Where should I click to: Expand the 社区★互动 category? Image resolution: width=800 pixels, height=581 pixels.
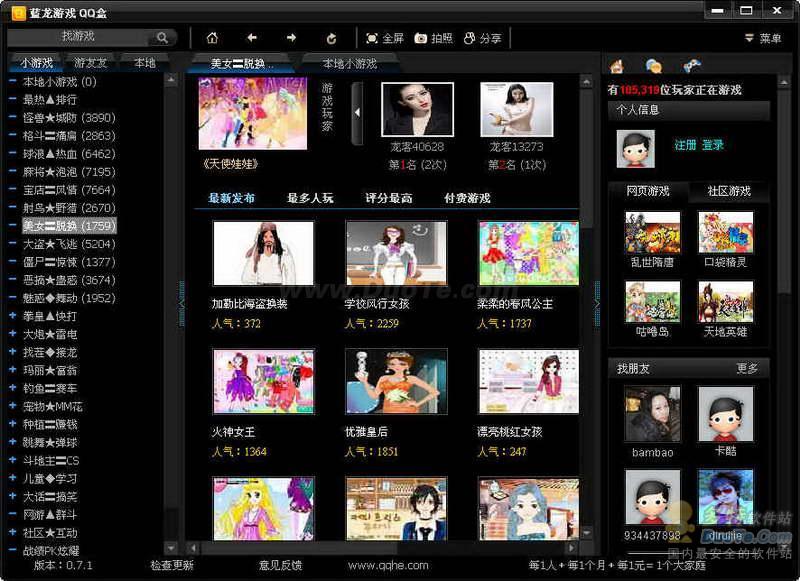click(x=13, y=533)
